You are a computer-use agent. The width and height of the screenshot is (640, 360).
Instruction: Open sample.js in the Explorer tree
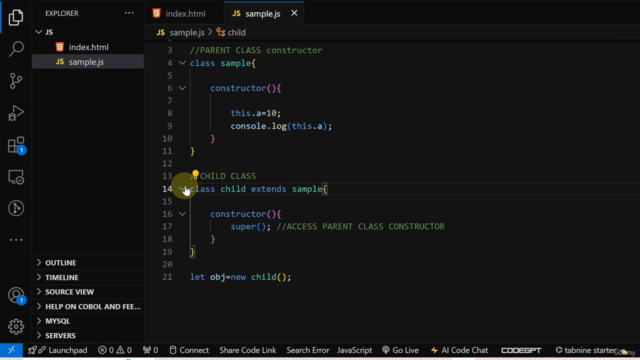coord(88,62)
